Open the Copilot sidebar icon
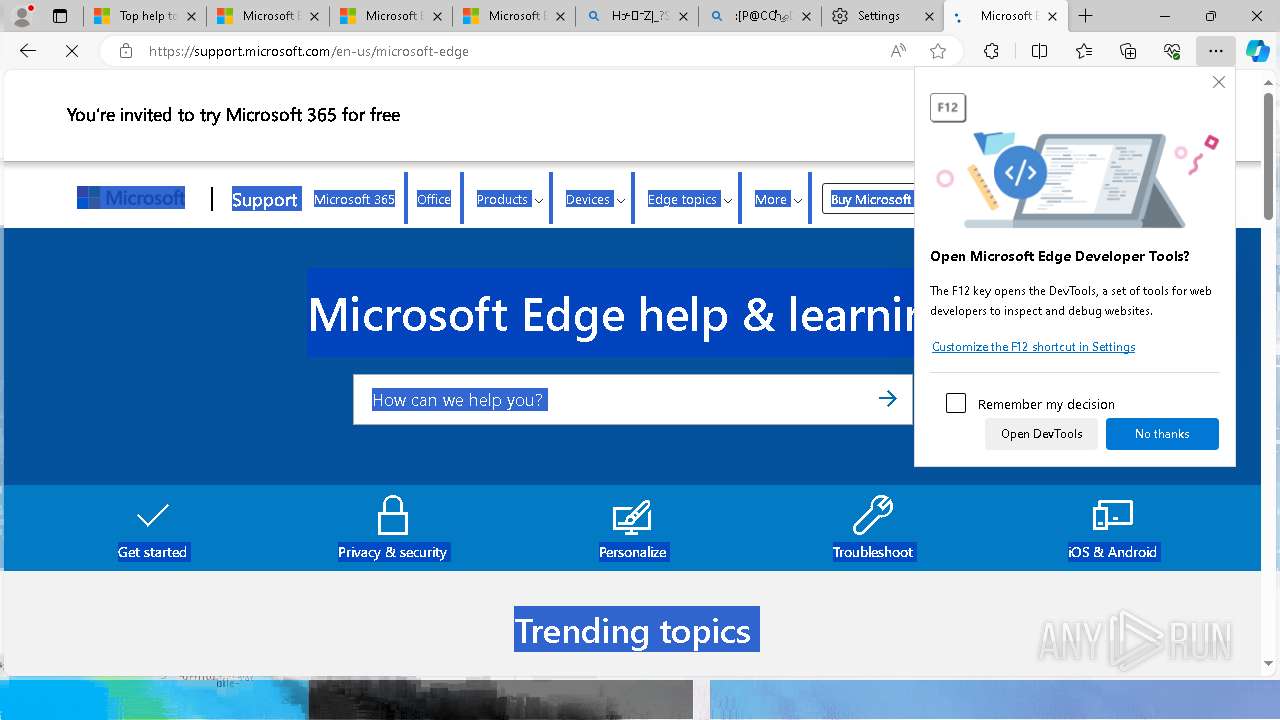The image size is (1280, 720). pyautogui.click(x=1257, y=51)
